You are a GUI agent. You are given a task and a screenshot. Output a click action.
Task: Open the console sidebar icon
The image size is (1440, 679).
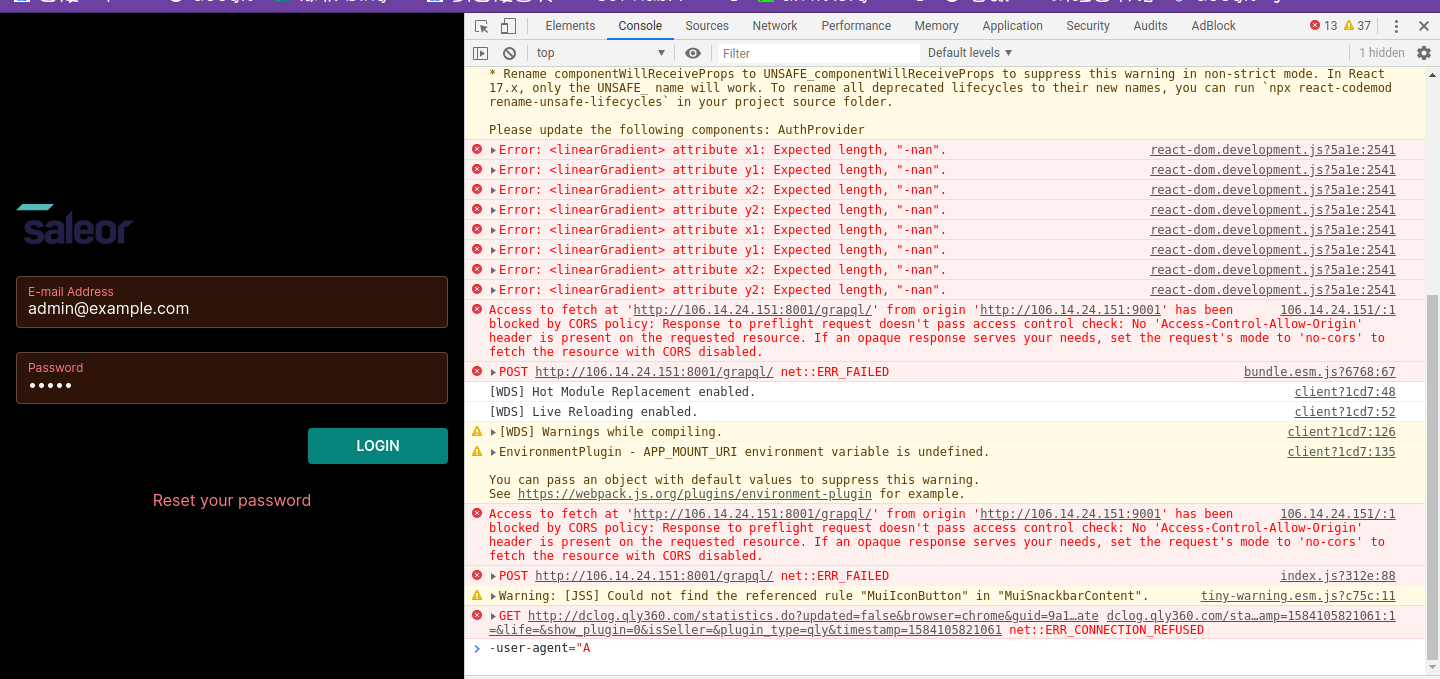[x=481, y=53]
